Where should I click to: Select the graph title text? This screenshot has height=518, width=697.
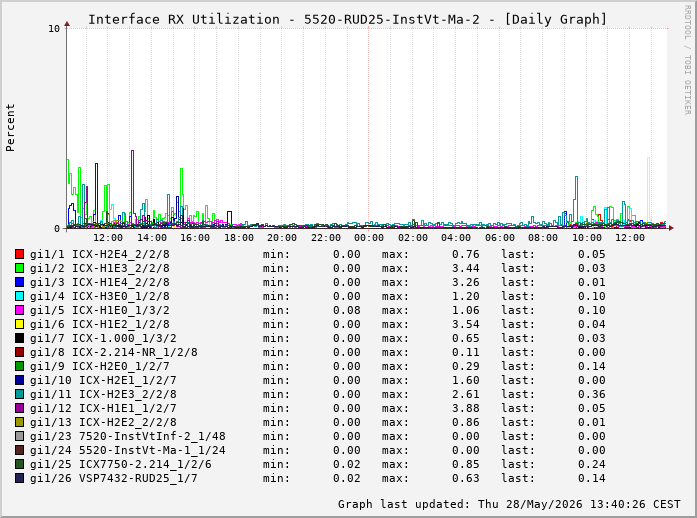tap(347, 20)
